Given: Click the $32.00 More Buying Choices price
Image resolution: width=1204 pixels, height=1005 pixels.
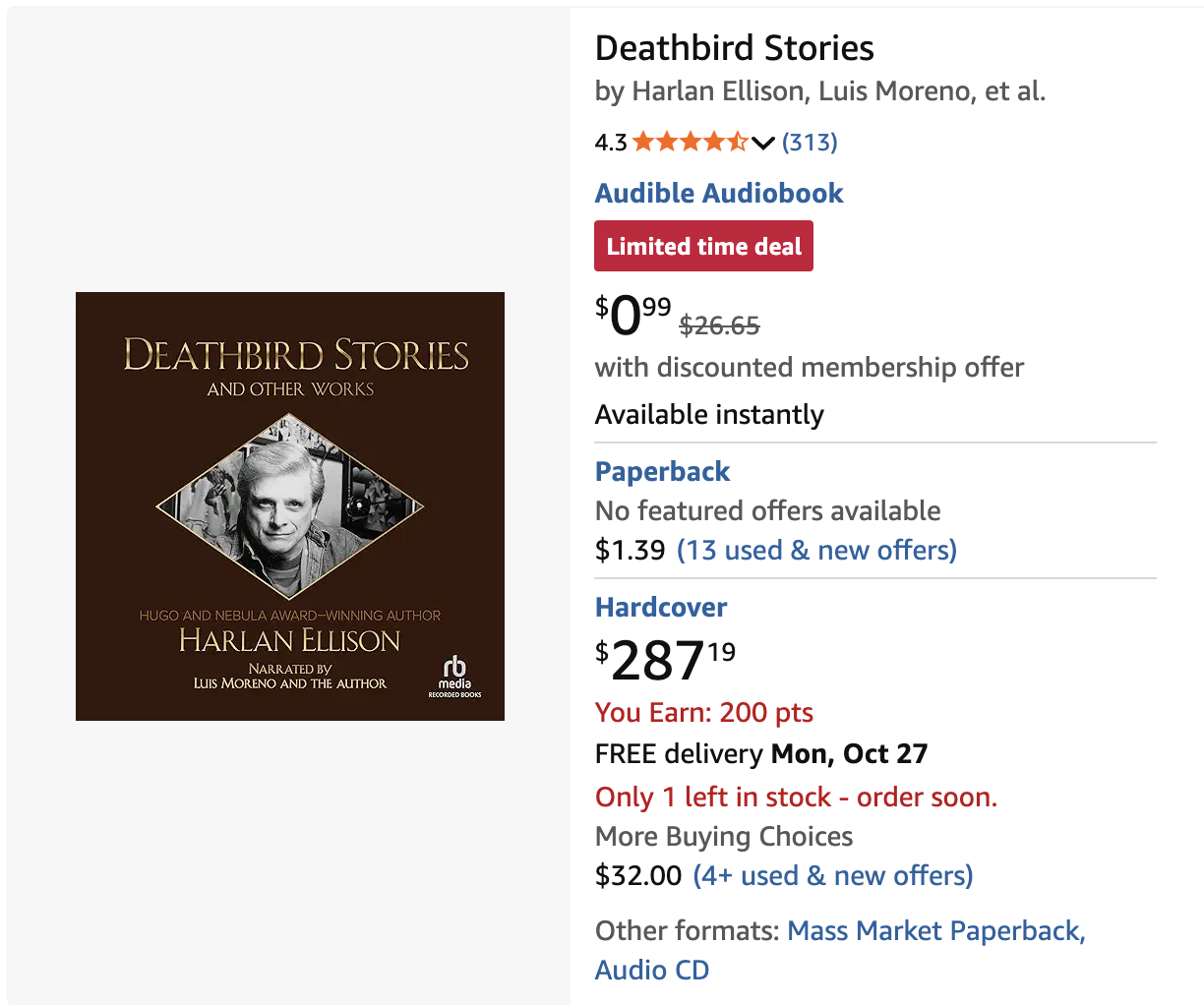Looking at the screenshot, I should click(637, 876).
